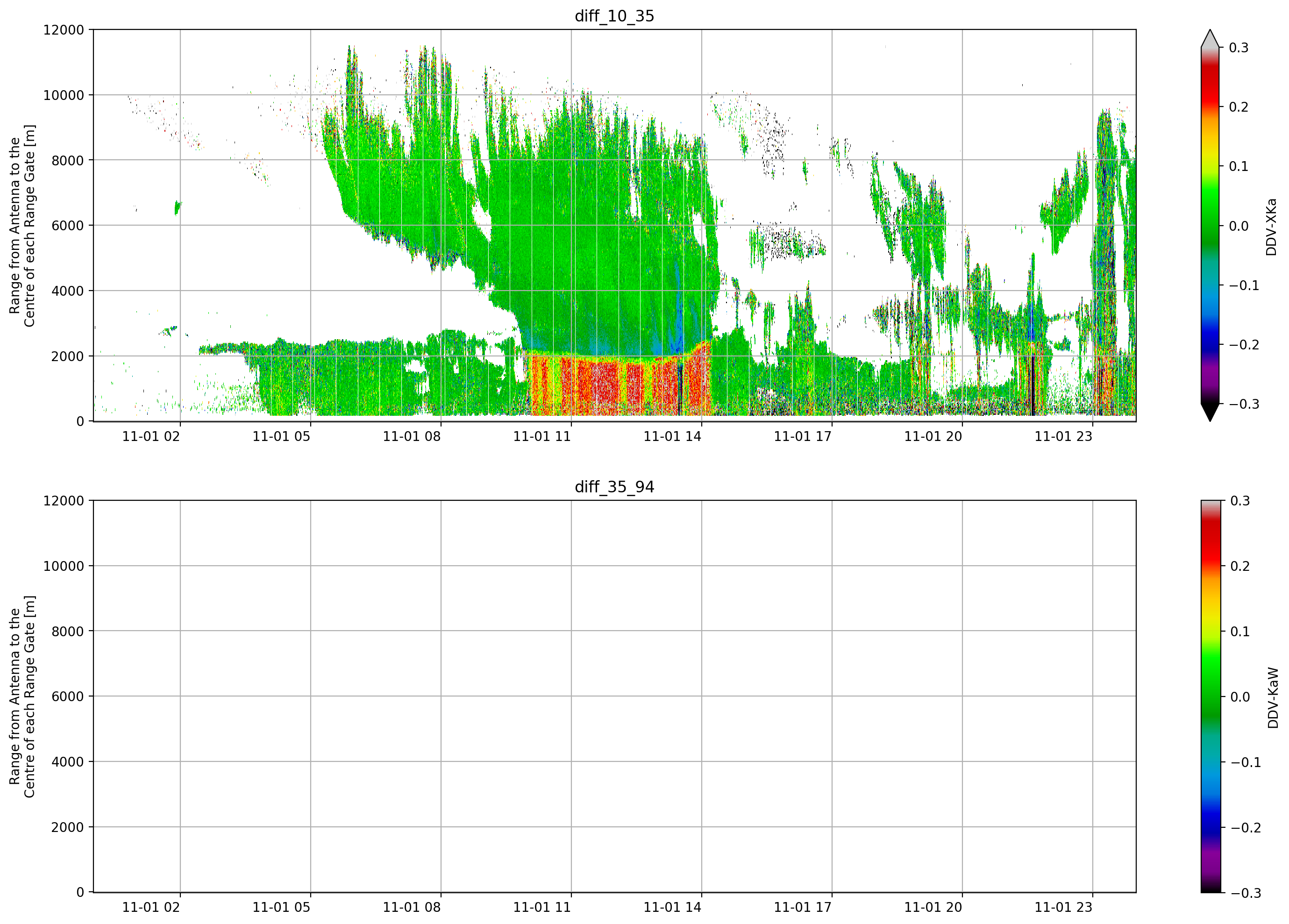Select the "0.3" tick on DDV-XKa colorbar
The height and width of the screenshot is (924, 1289).
[x=1239, y=48]
